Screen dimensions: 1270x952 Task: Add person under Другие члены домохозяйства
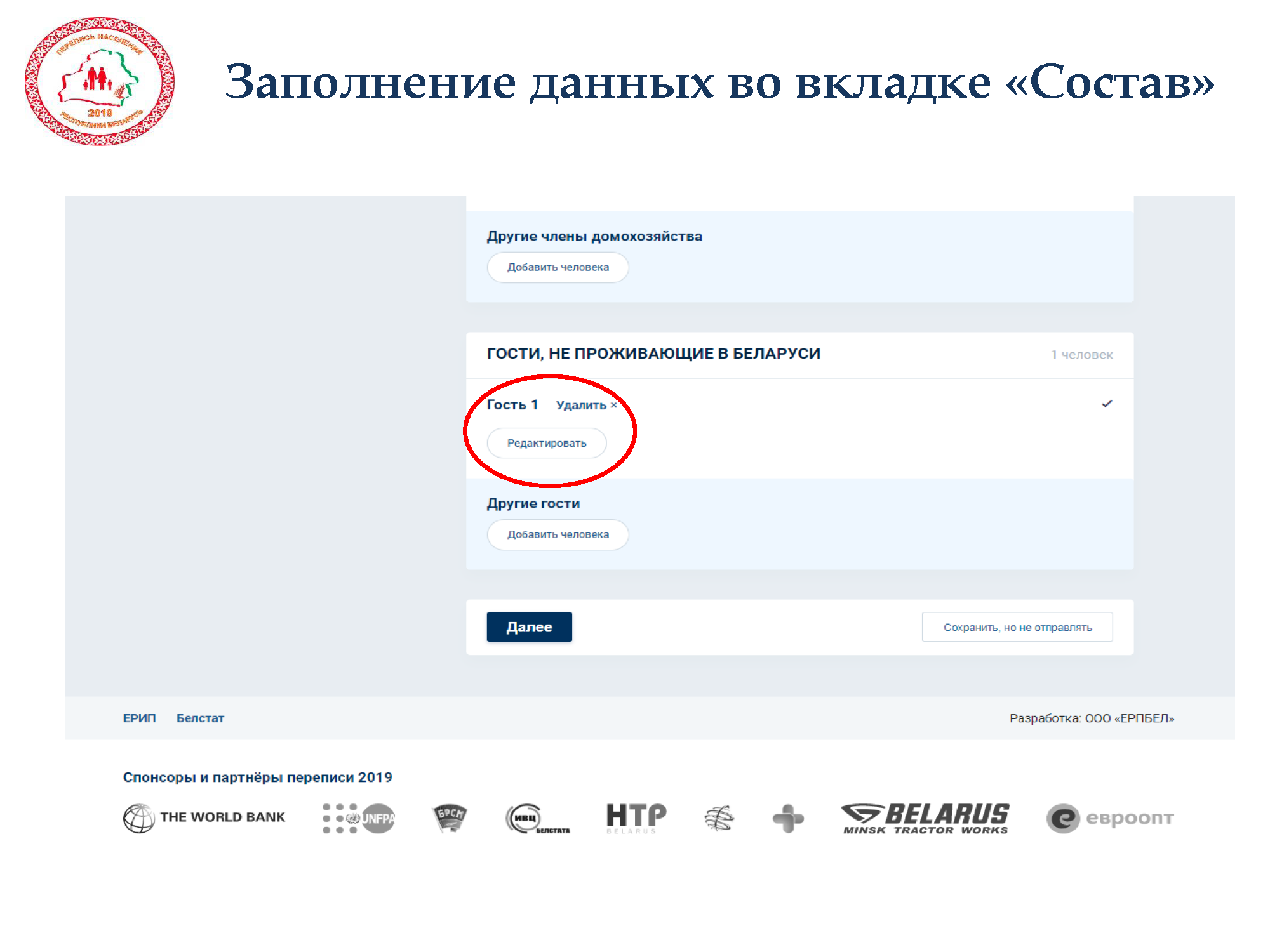pos(558,267)
